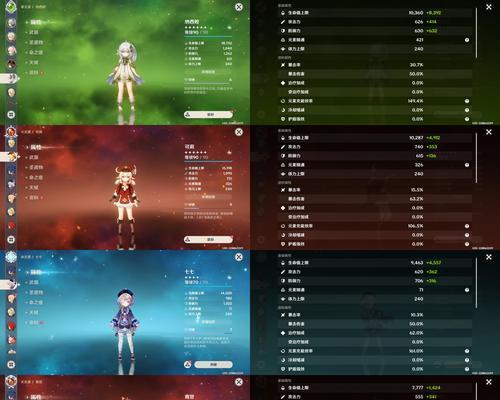Open help icon beside 106.5% energy recharge
Screen dimensions: 500x400
tap(467, 226)
